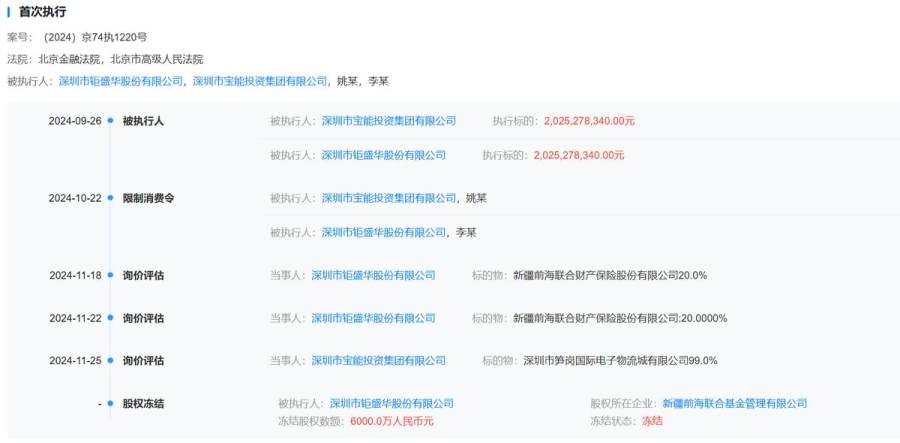900x443 pixels.
Task: Open 深圳市钜盛华股份有限公司 link in header 被执行人 line
Action: [x=121, y=81]
